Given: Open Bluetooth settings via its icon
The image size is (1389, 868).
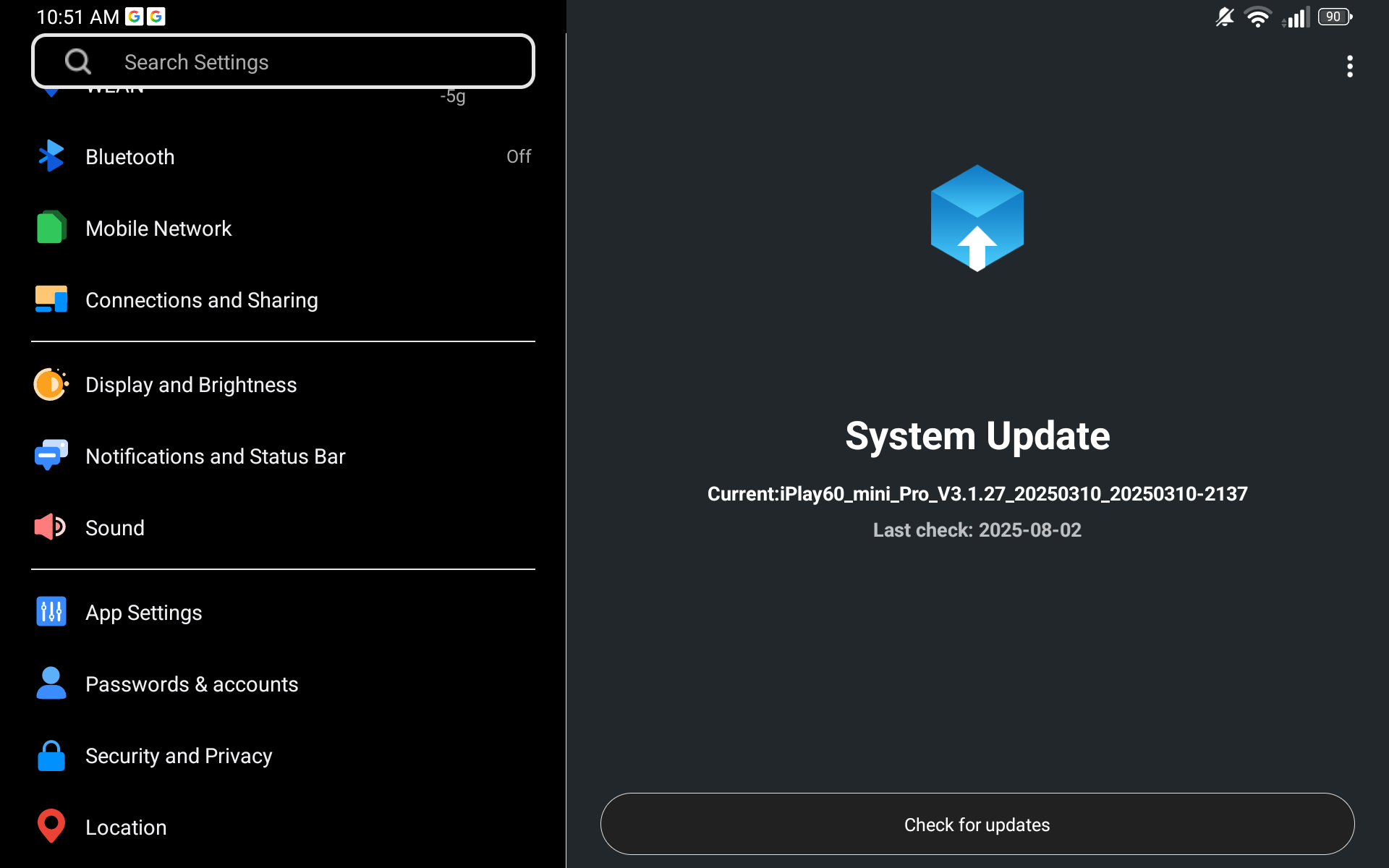Looking at the screenshot, I should pos(51,156).
